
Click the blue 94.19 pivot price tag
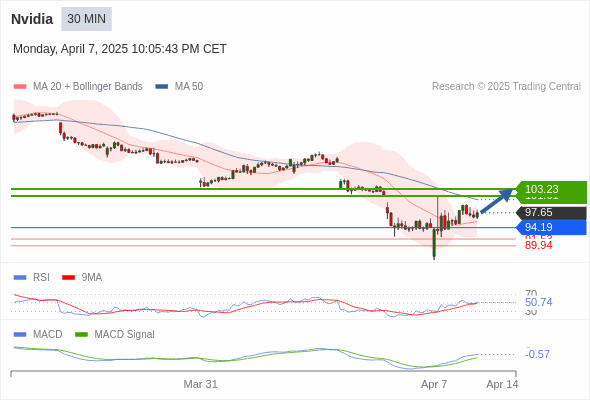coord(551,227)
